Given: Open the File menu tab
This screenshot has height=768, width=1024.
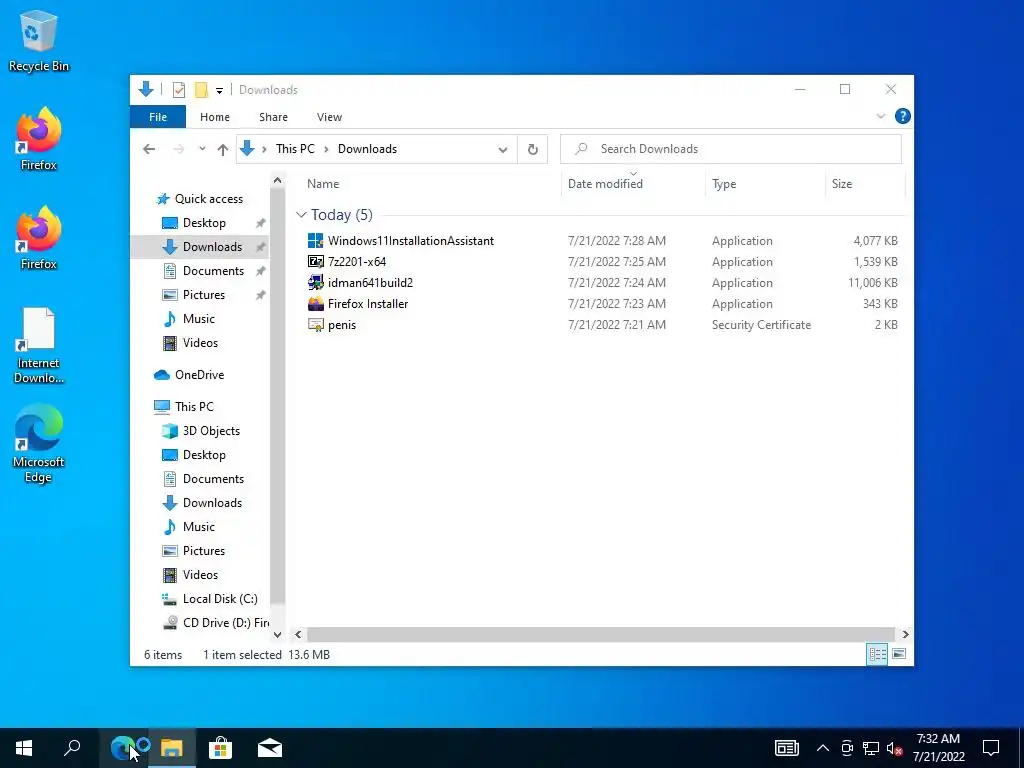Looking at the screenshot, I should click(158, 117).
